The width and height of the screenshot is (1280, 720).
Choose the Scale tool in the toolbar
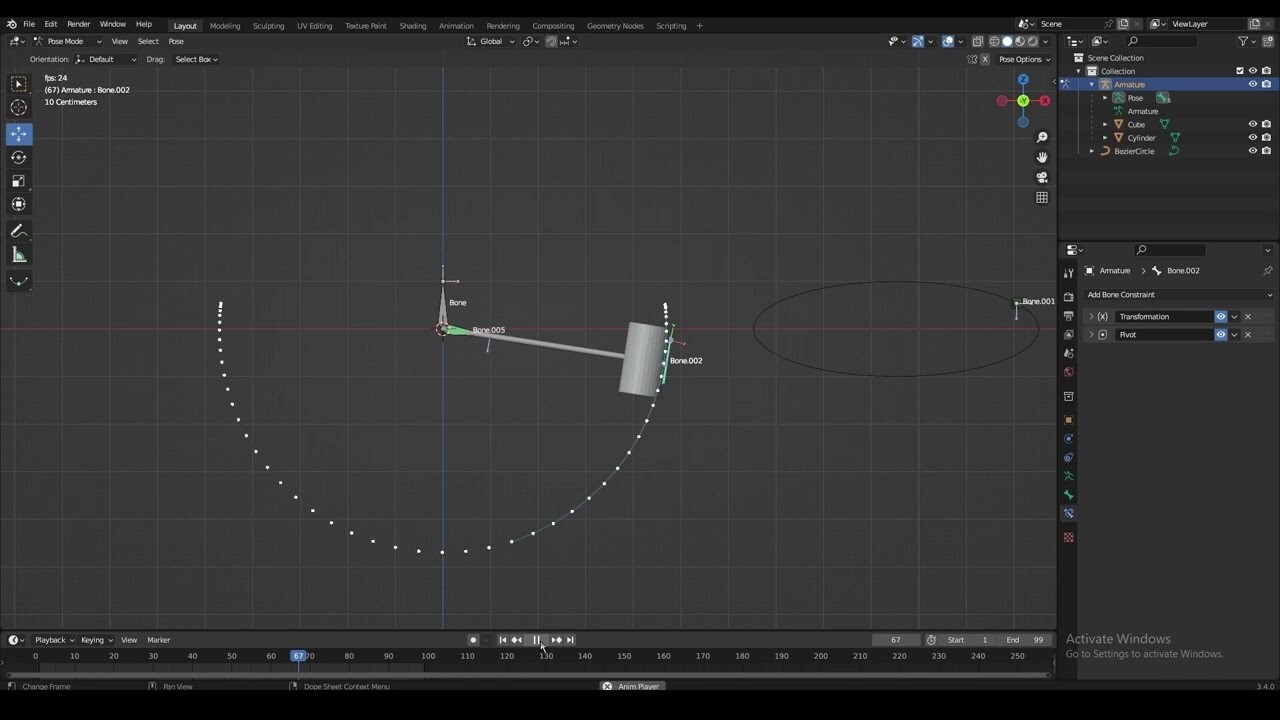18,180
